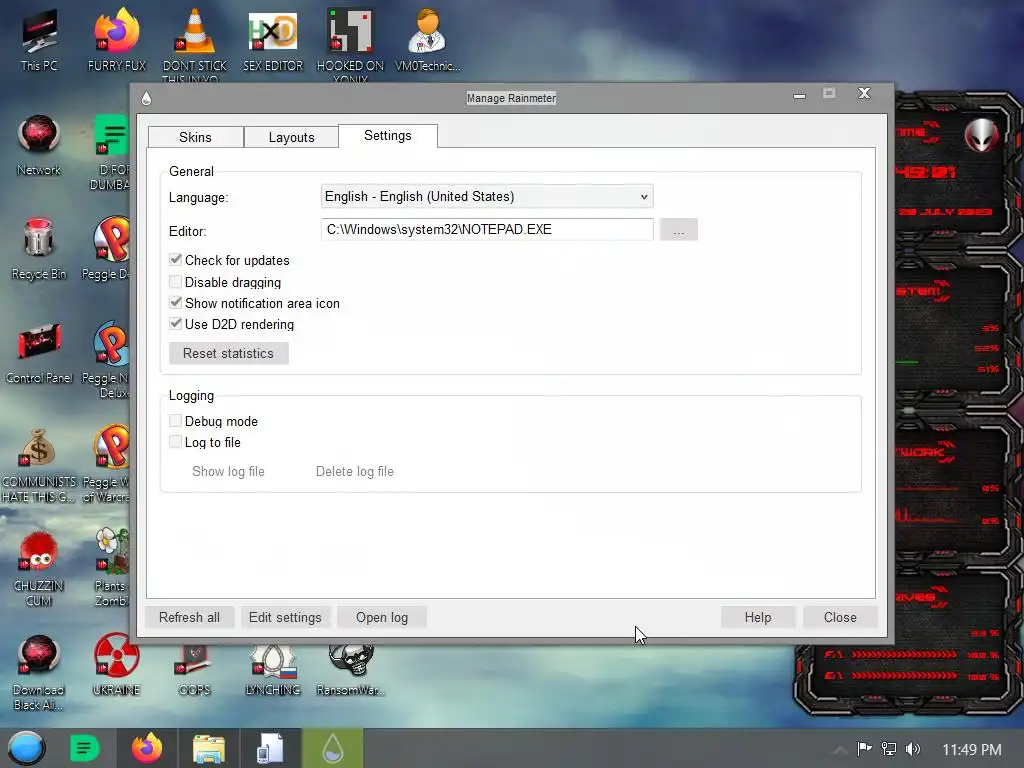The image size is (1024, 768).
Task: Click Show log file button
Action: coord(229,472)
